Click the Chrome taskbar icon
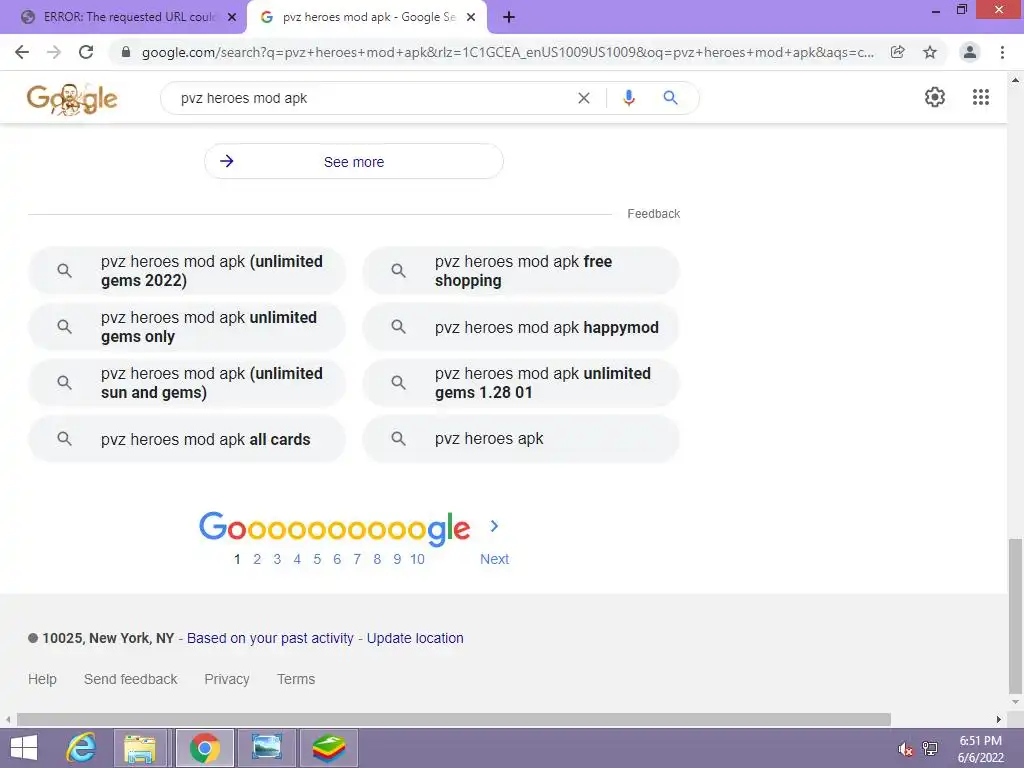The image size is (1024, 768). click(204, 748)
